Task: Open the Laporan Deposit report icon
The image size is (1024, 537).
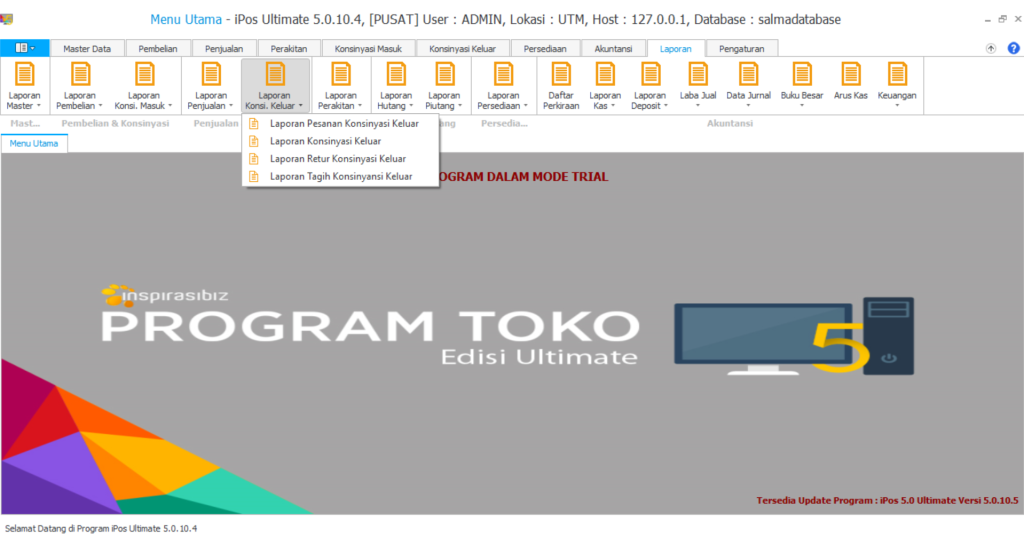Action: [x=650, y=75]
